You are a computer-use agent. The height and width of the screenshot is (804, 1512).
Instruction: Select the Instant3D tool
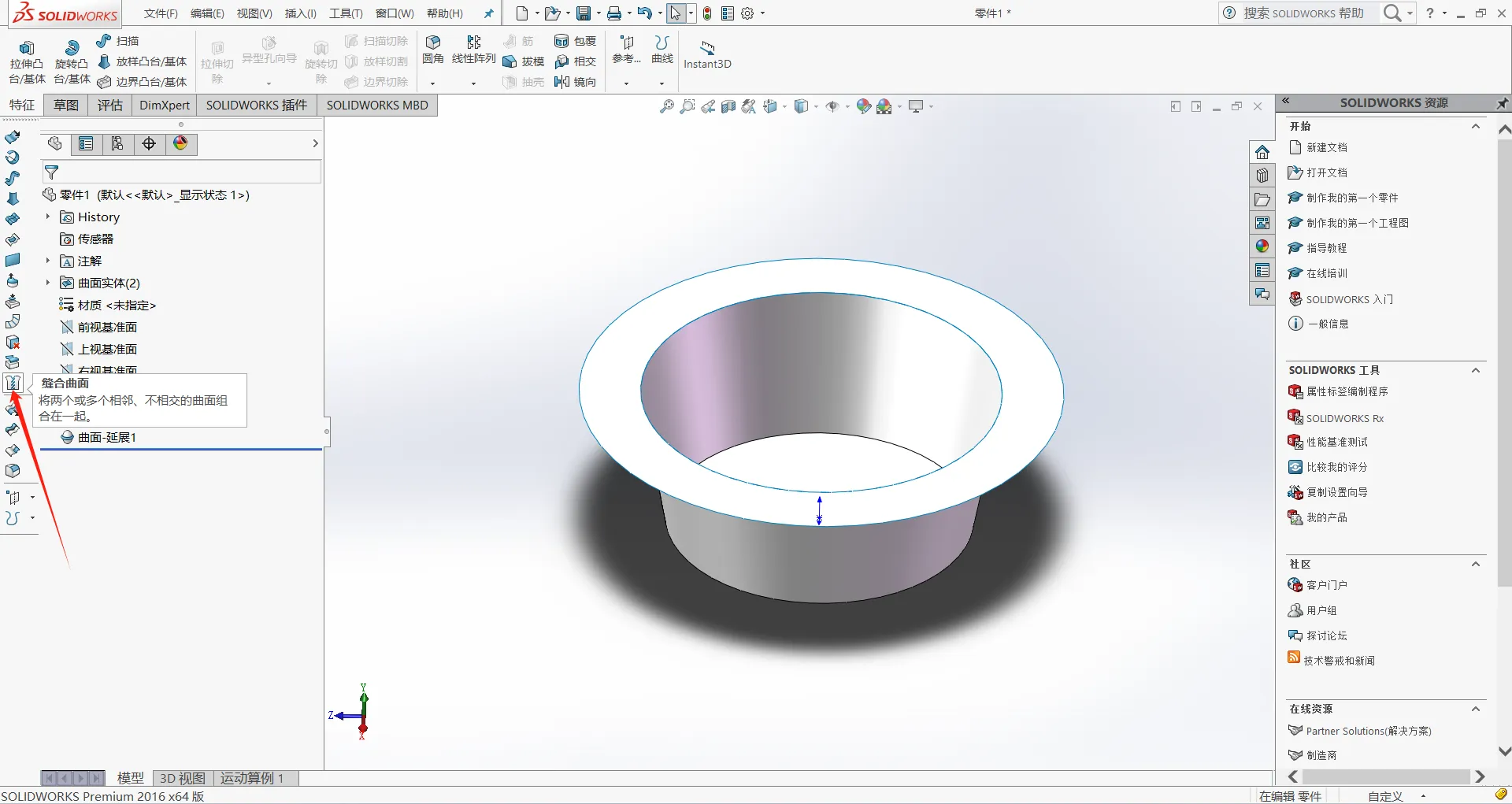click(707, 54)
